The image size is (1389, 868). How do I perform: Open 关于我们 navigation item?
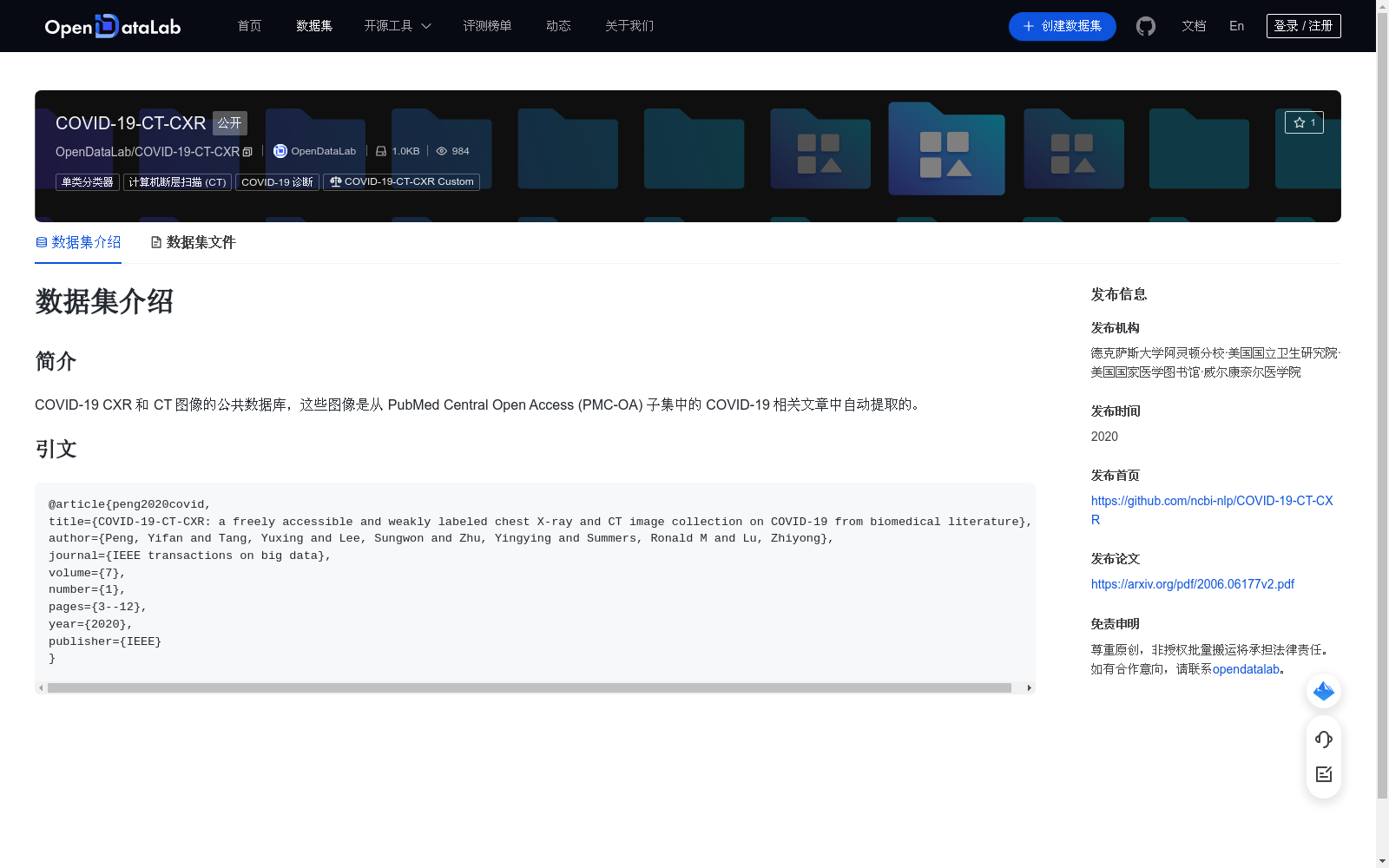tap(629, 26)
